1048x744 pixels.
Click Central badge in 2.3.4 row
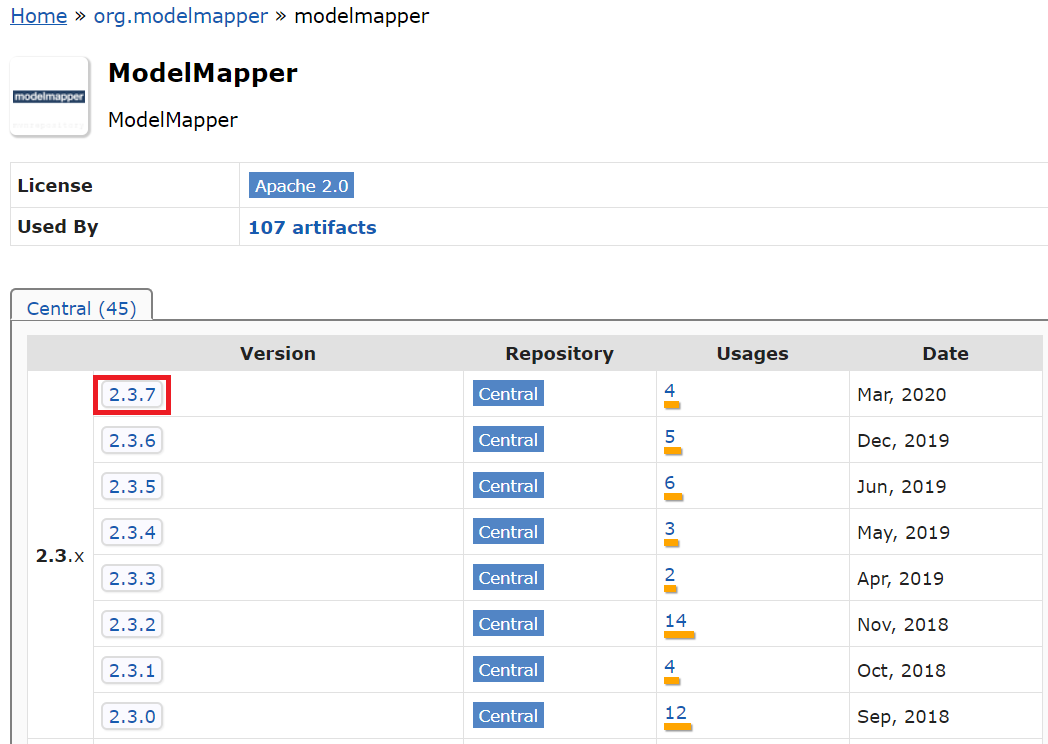pyautogui.click(x=508, y=532)
